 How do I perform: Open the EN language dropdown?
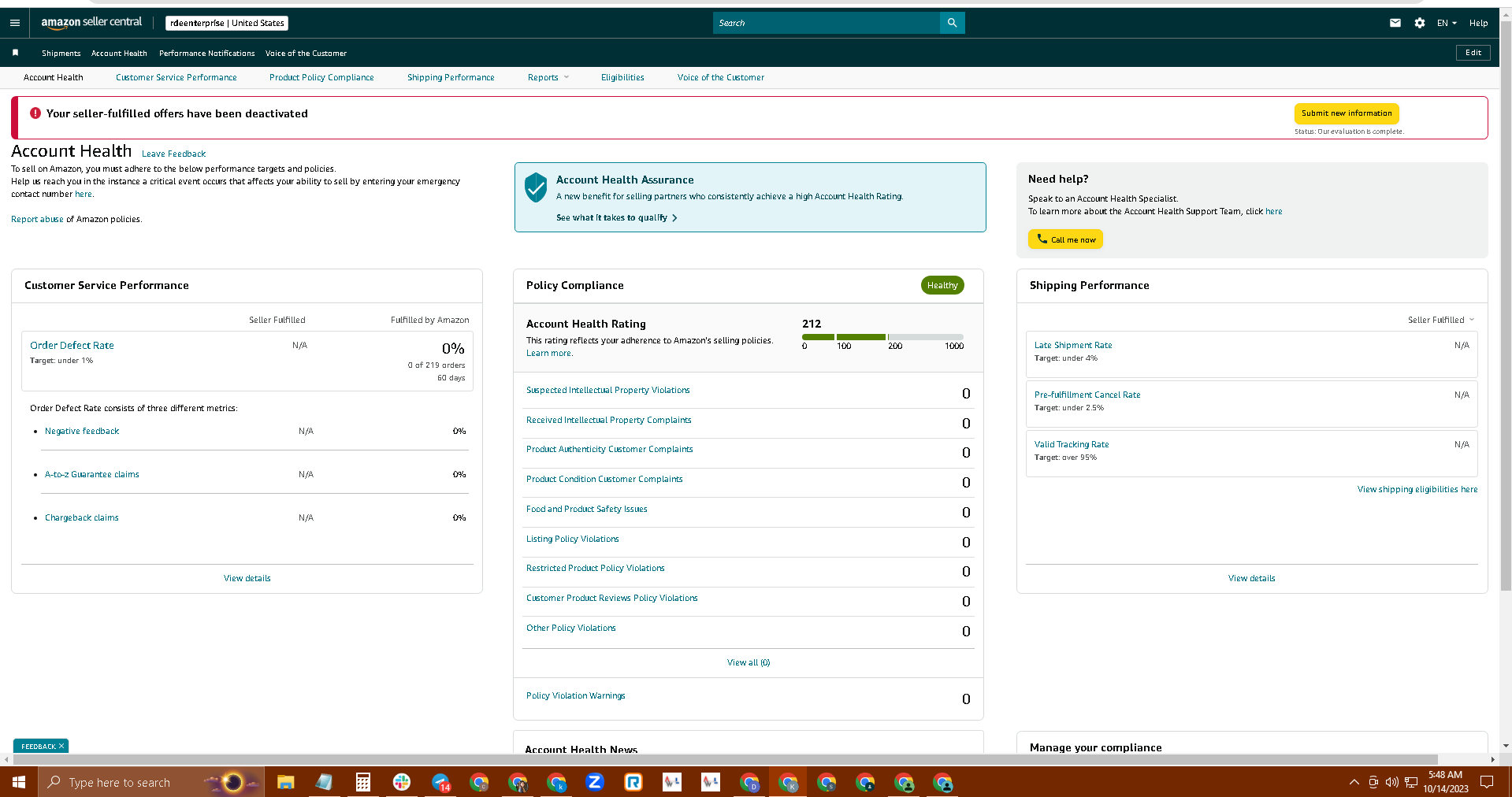pyautogui.click(x=1447, y=23)
